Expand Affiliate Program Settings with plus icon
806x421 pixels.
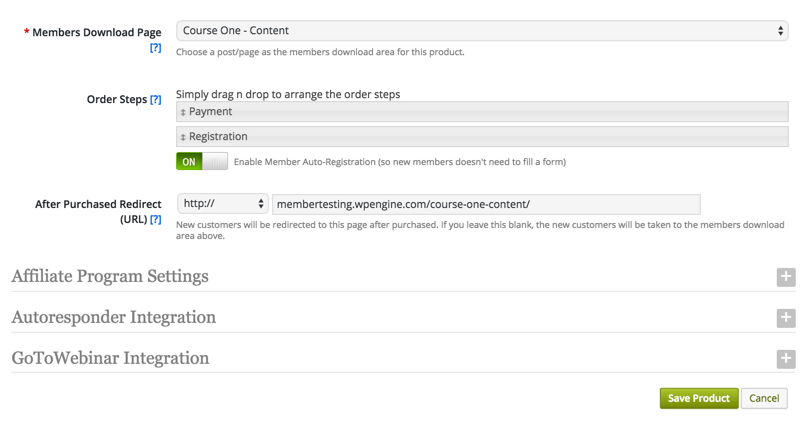786,277
